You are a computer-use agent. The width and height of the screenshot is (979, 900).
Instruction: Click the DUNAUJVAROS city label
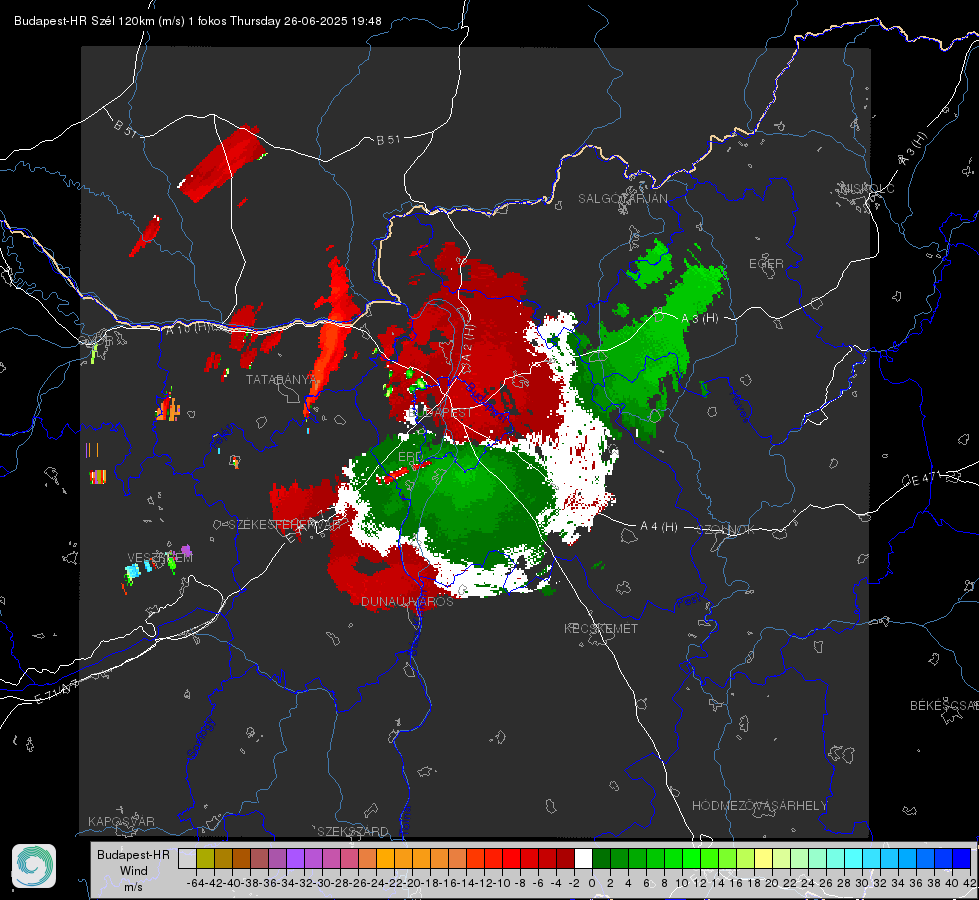point(407,601)
